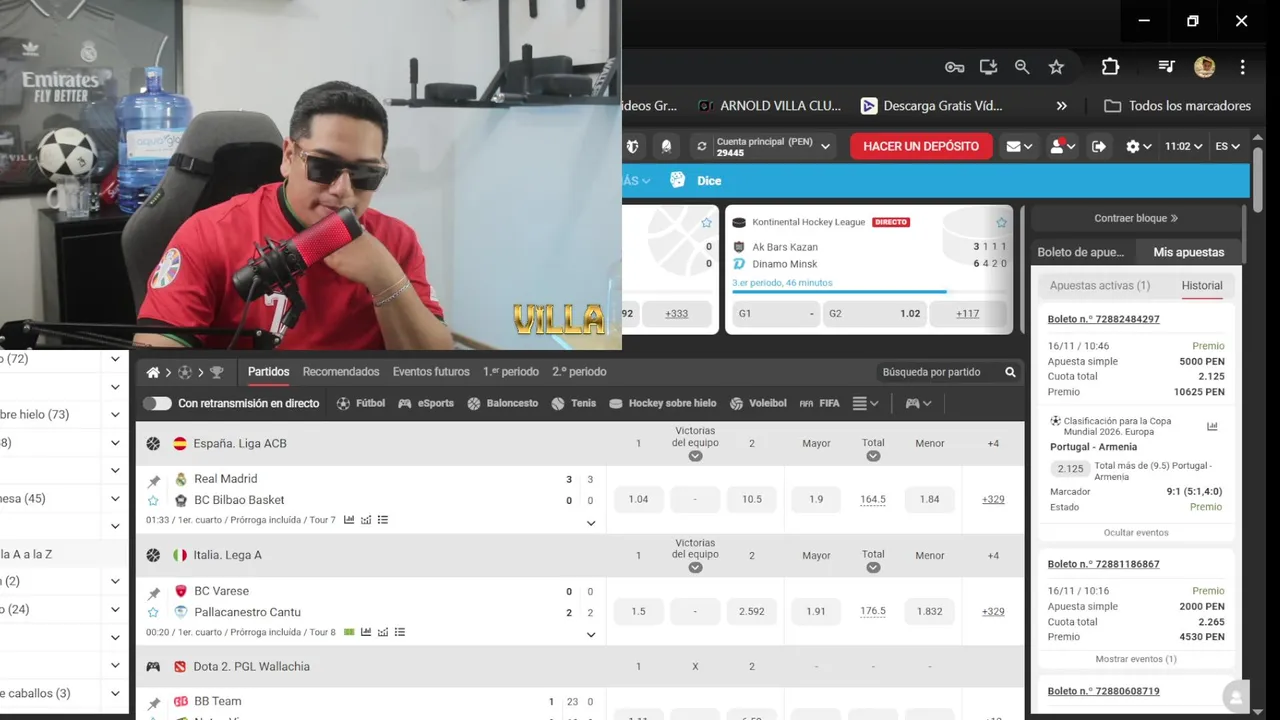Screen dimensions: 1280x720
Task: Favorite the Pallacanestro Cantu match star
Action: (x=153, y=612)
